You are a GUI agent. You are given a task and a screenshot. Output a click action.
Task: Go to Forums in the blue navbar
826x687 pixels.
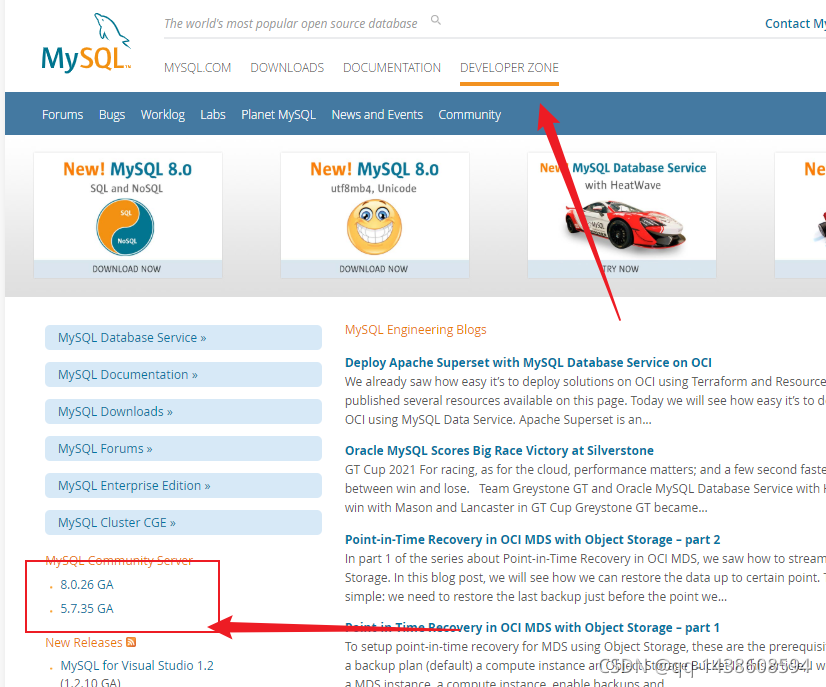(63, 114)
